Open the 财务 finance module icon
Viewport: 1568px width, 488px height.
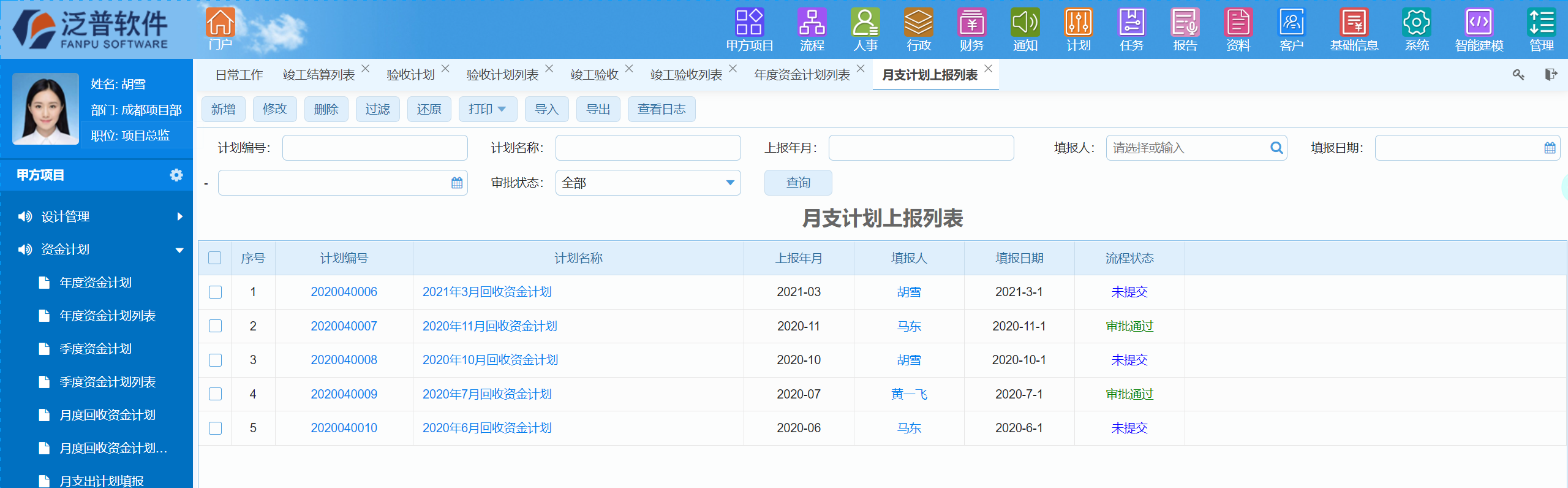click(971, 23)
